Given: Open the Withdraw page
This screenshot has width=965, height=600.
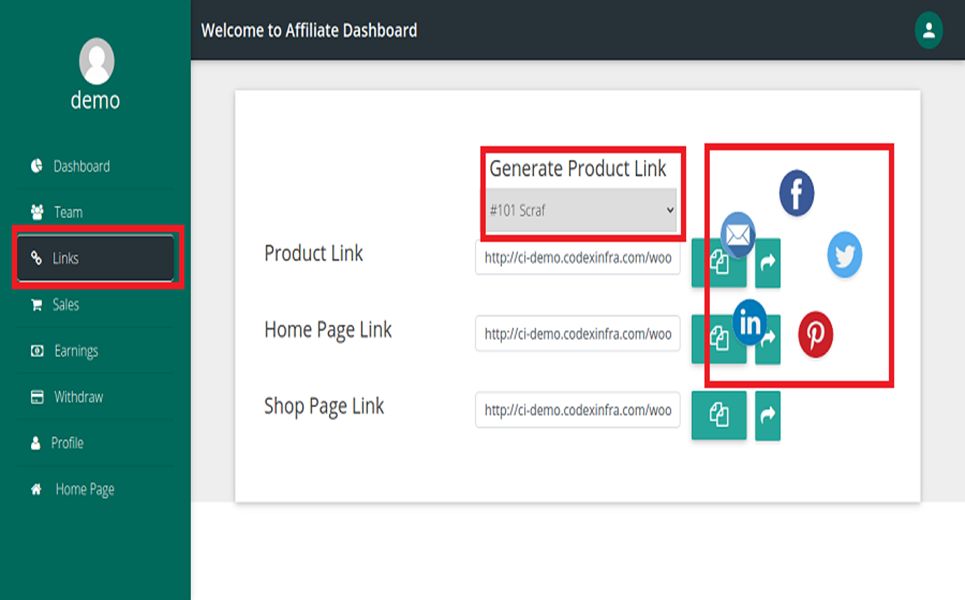Looking at the screenshot, I should [95, 397].
